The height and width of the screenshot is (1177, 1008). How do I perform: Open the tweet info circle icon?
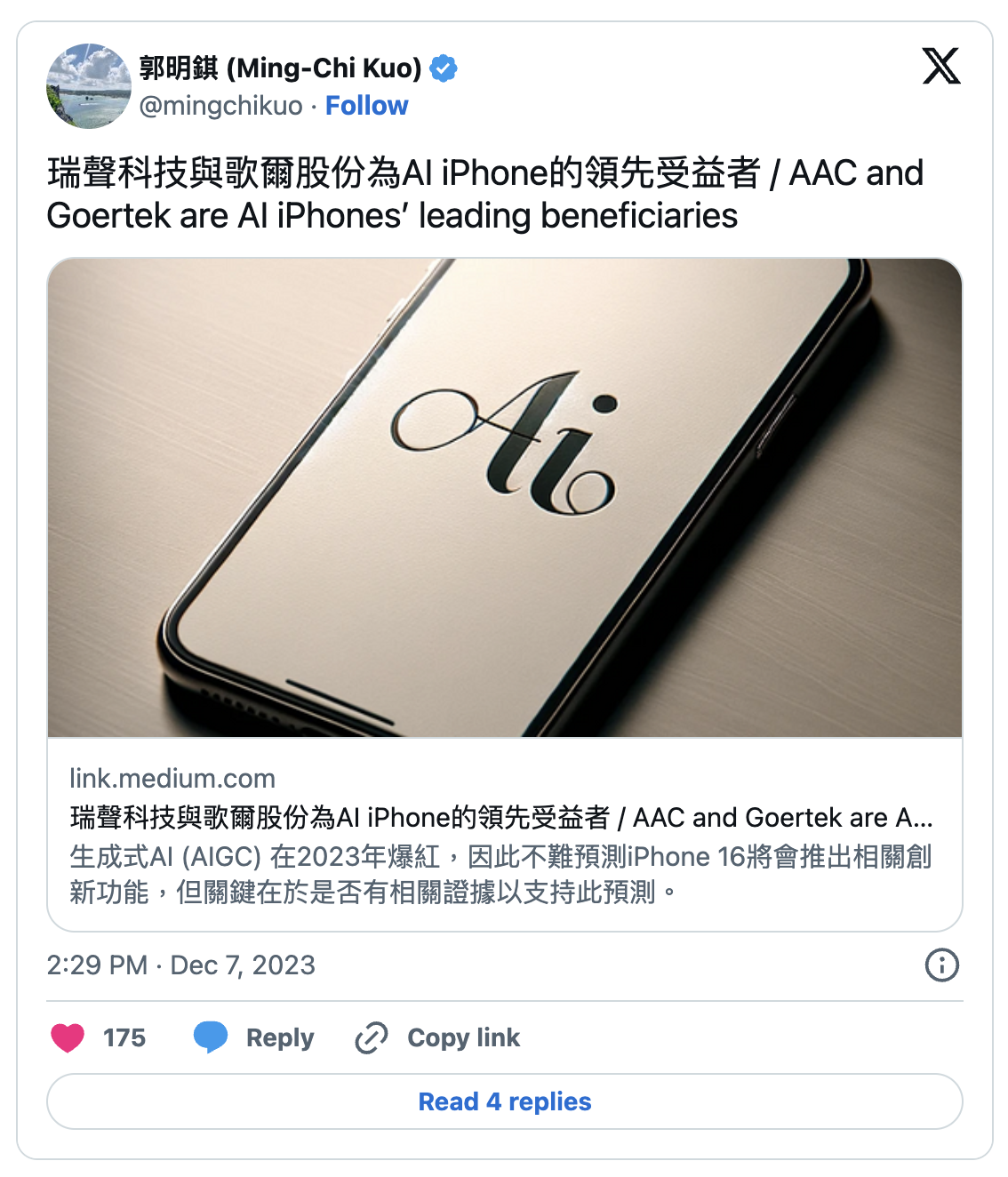coord(942,965)
